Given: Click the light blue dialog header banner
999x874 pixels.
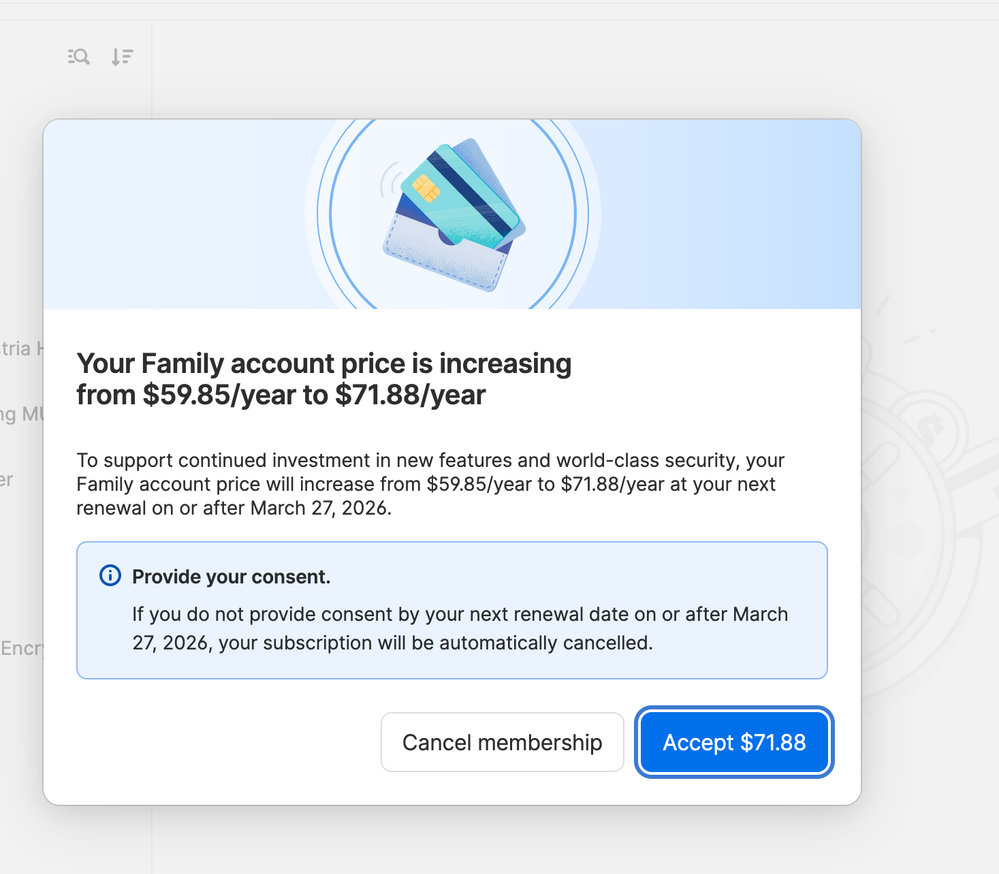Looking at the screenshot, I should tap(720, 215).
